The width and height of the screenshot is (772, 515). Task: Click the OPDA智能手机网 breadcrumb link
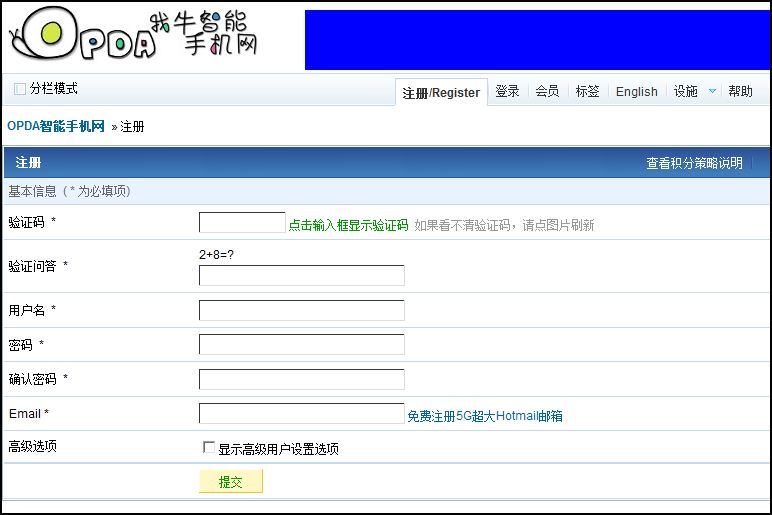(56, 126)
